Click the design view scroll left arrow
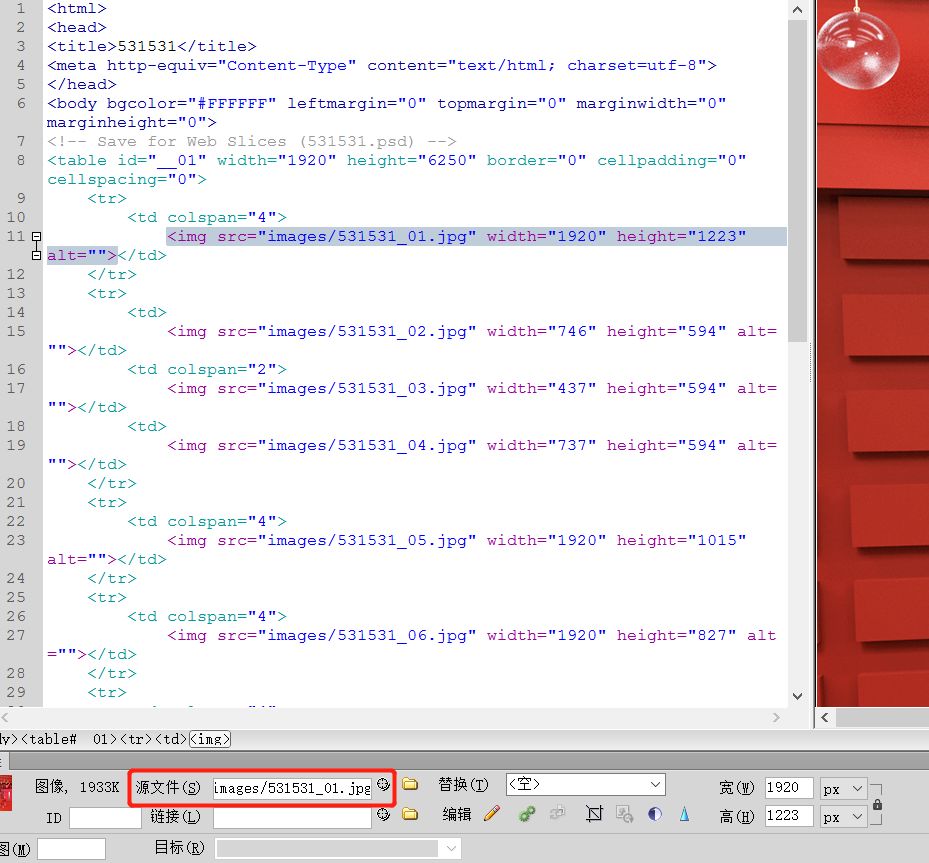Screen dimensions: 929x863 [825, 717]
